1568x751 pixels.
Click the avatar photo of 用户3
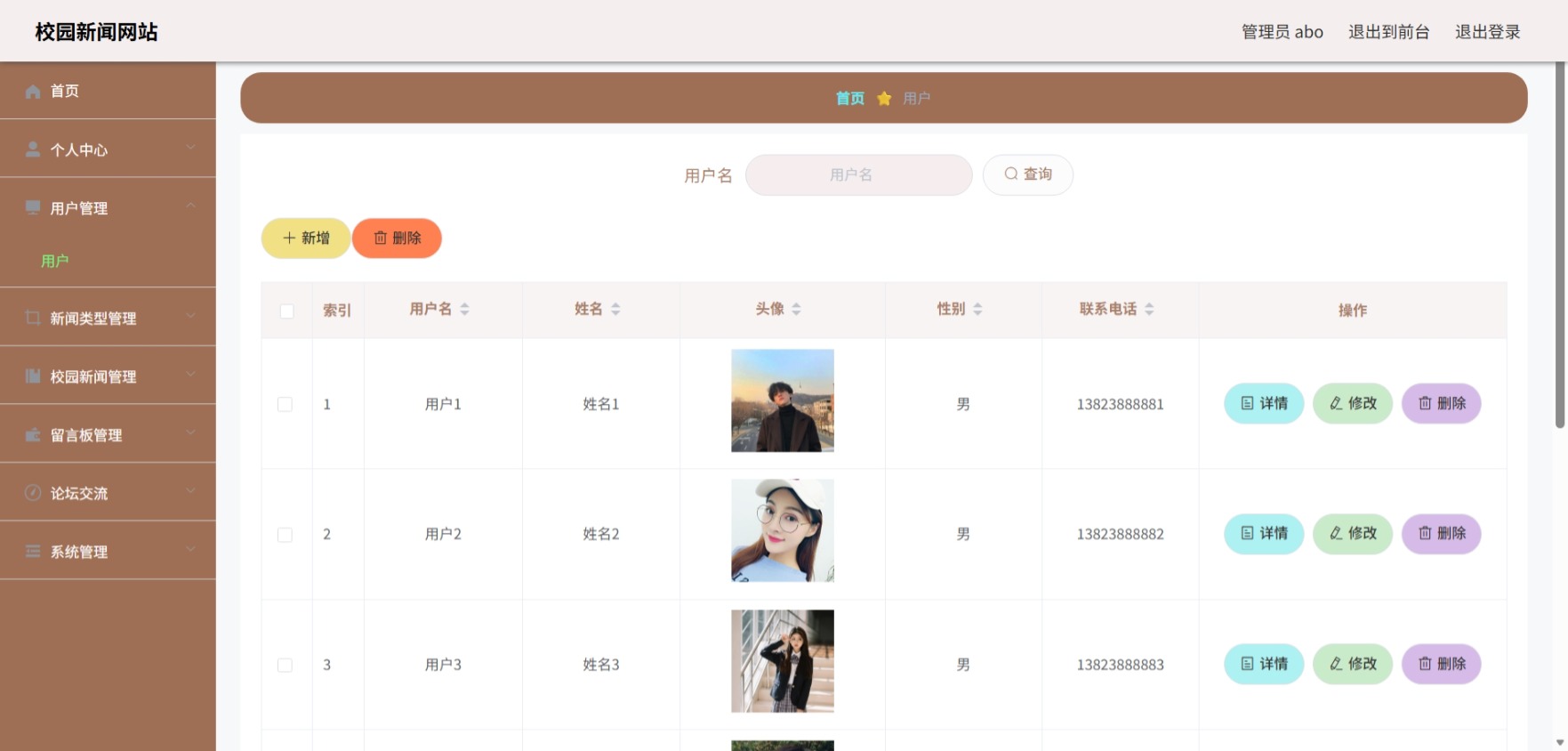(x=783, y=661)
